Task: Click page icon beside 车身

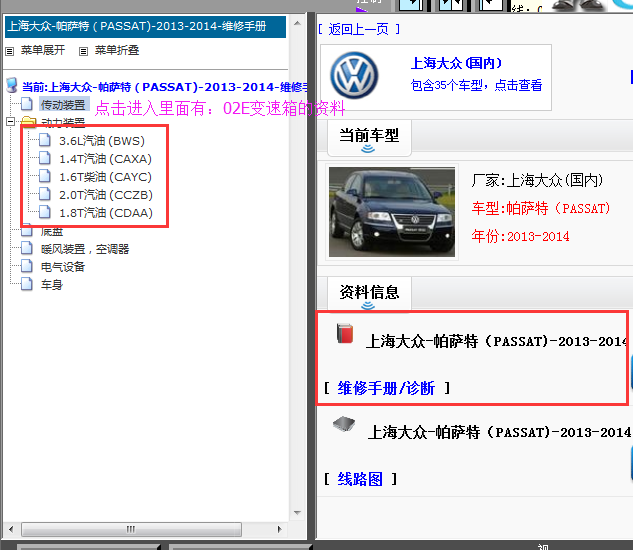Action: (x=27, y=284)
